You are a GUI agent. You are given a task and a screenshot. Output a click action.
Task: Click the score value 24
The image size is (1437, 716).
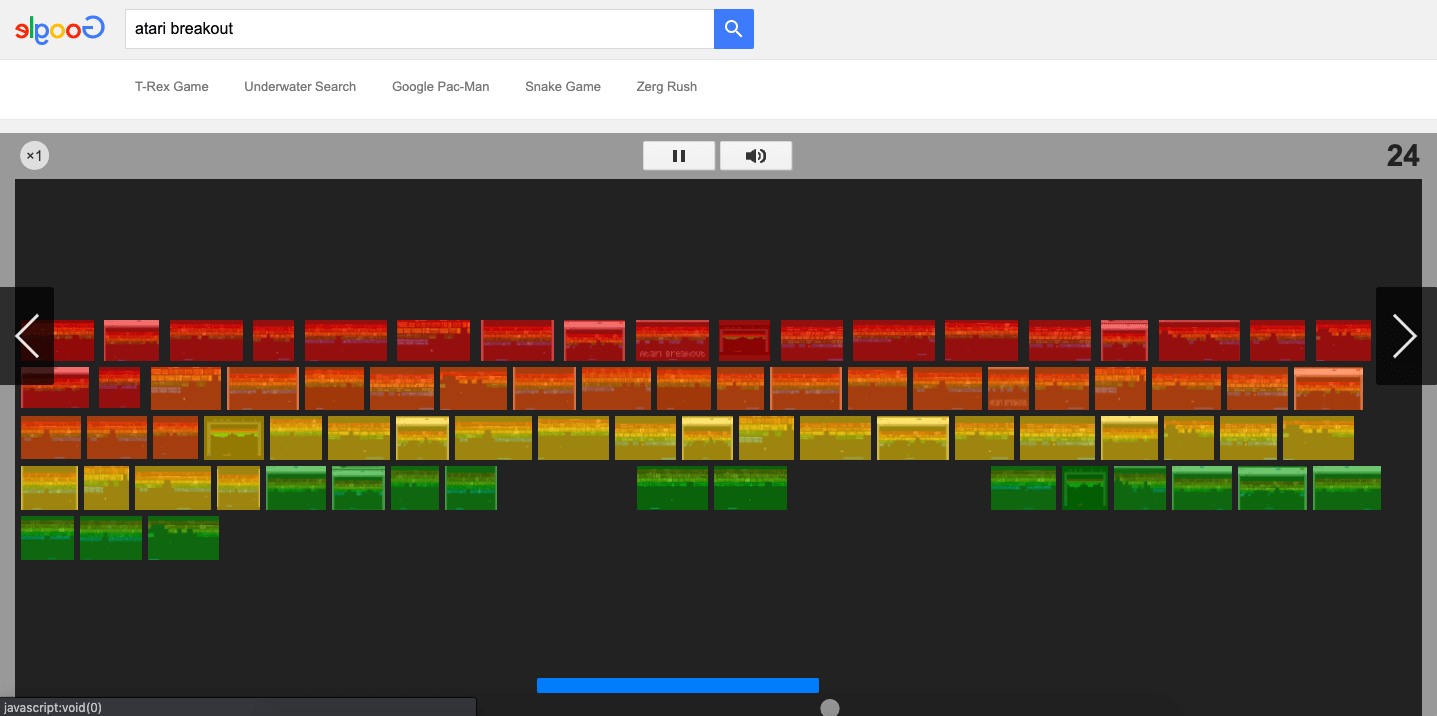pos(1403,156)
